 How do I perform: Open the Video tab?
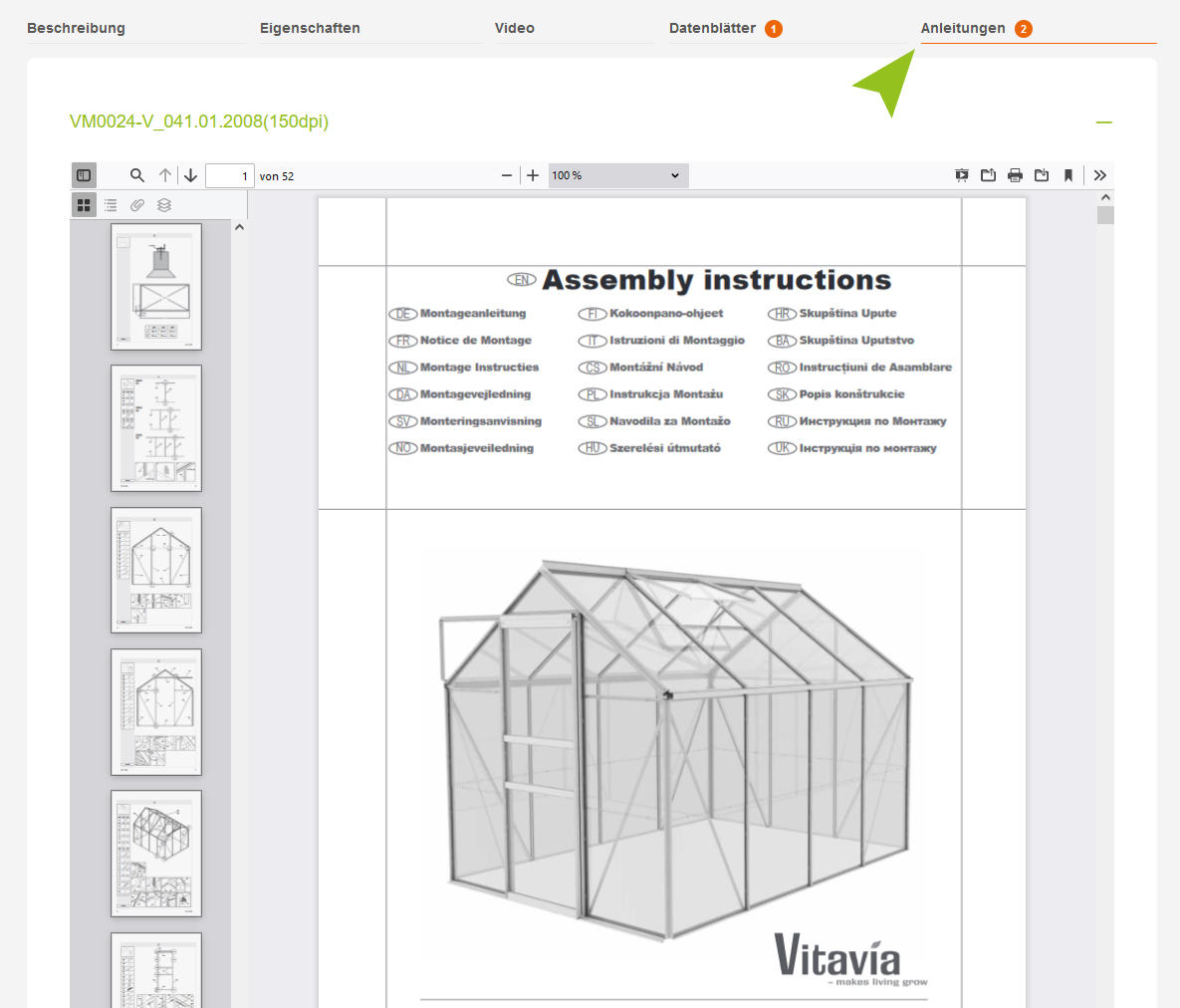pyautogui.click(x=515, y=28)
